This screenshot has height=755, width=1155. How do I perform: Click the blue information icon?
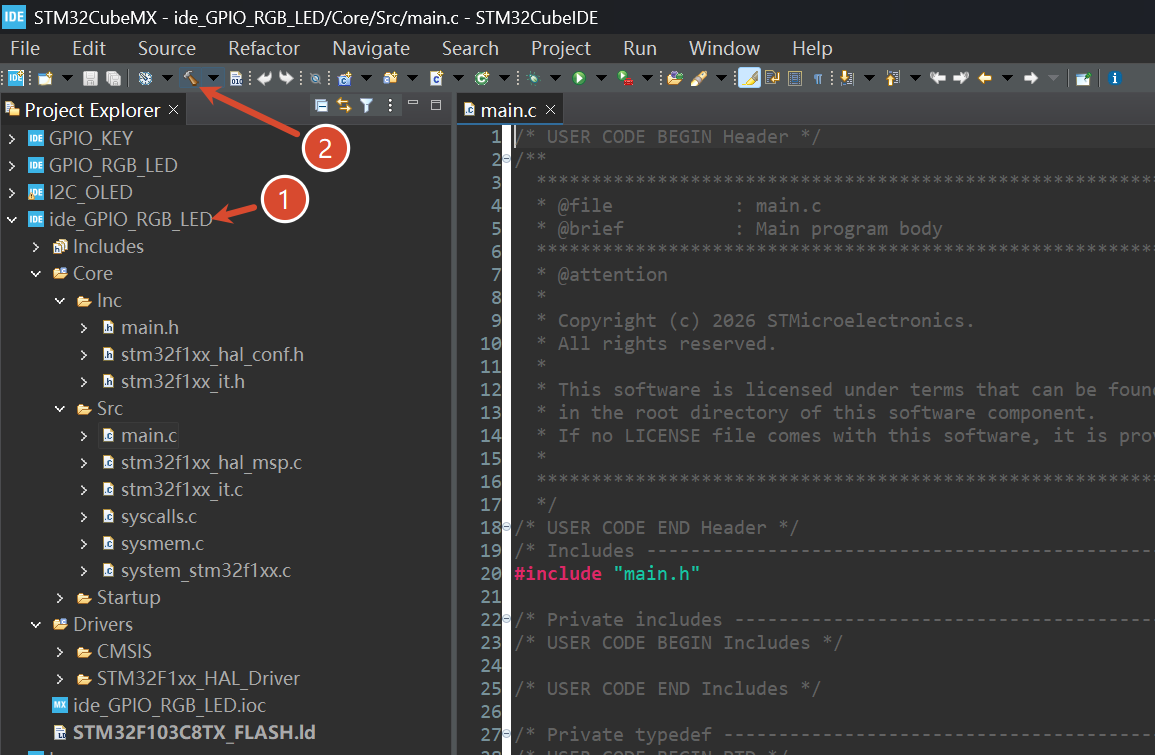(x=1114, y=78)
